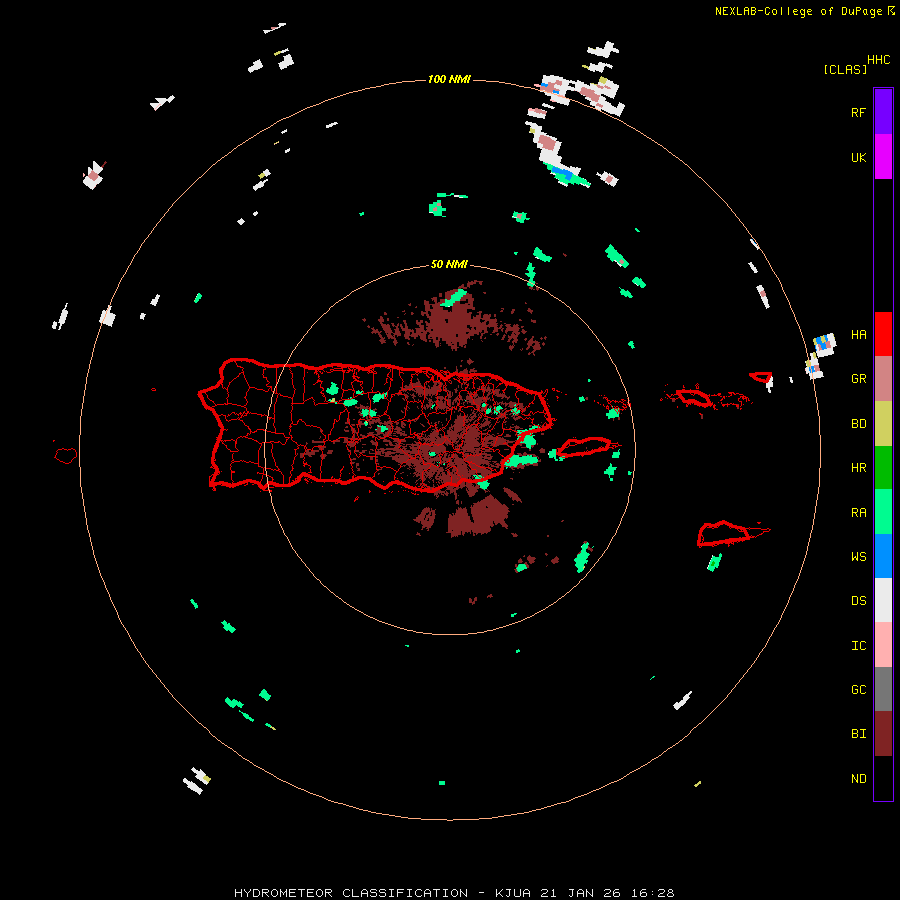The width and height of the screenshot is (900, 900).
Task: Click the BD legend label
Action: click(x=858, y=424)
